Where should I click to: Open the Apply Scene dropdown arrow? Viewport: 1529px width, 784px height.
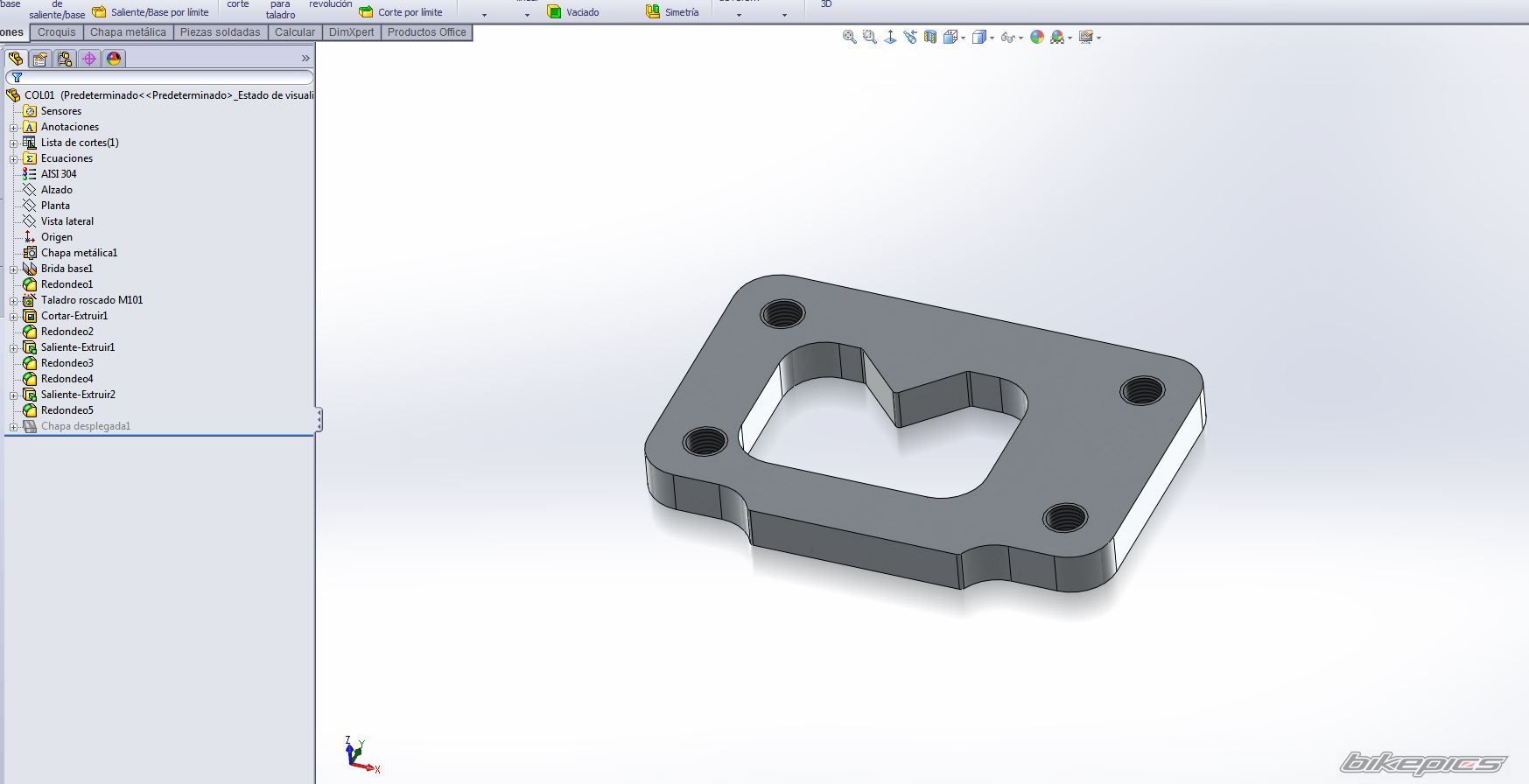click(1070, 38)
